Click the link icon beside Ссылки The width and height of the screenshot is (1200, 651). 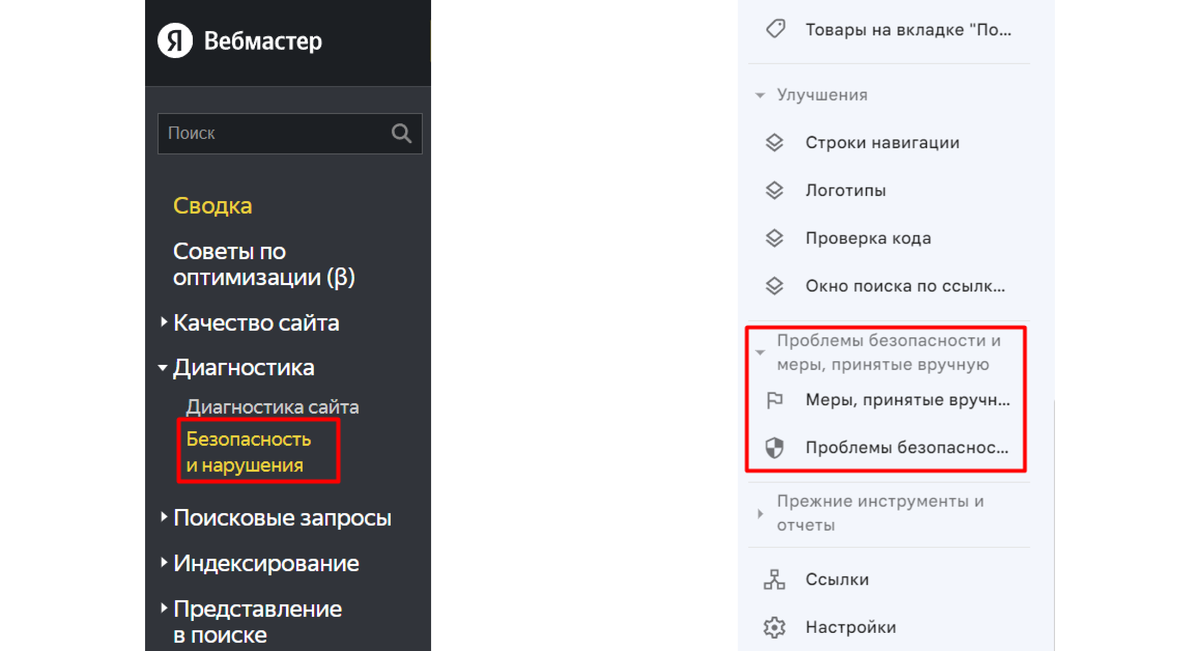click(774, 579)
